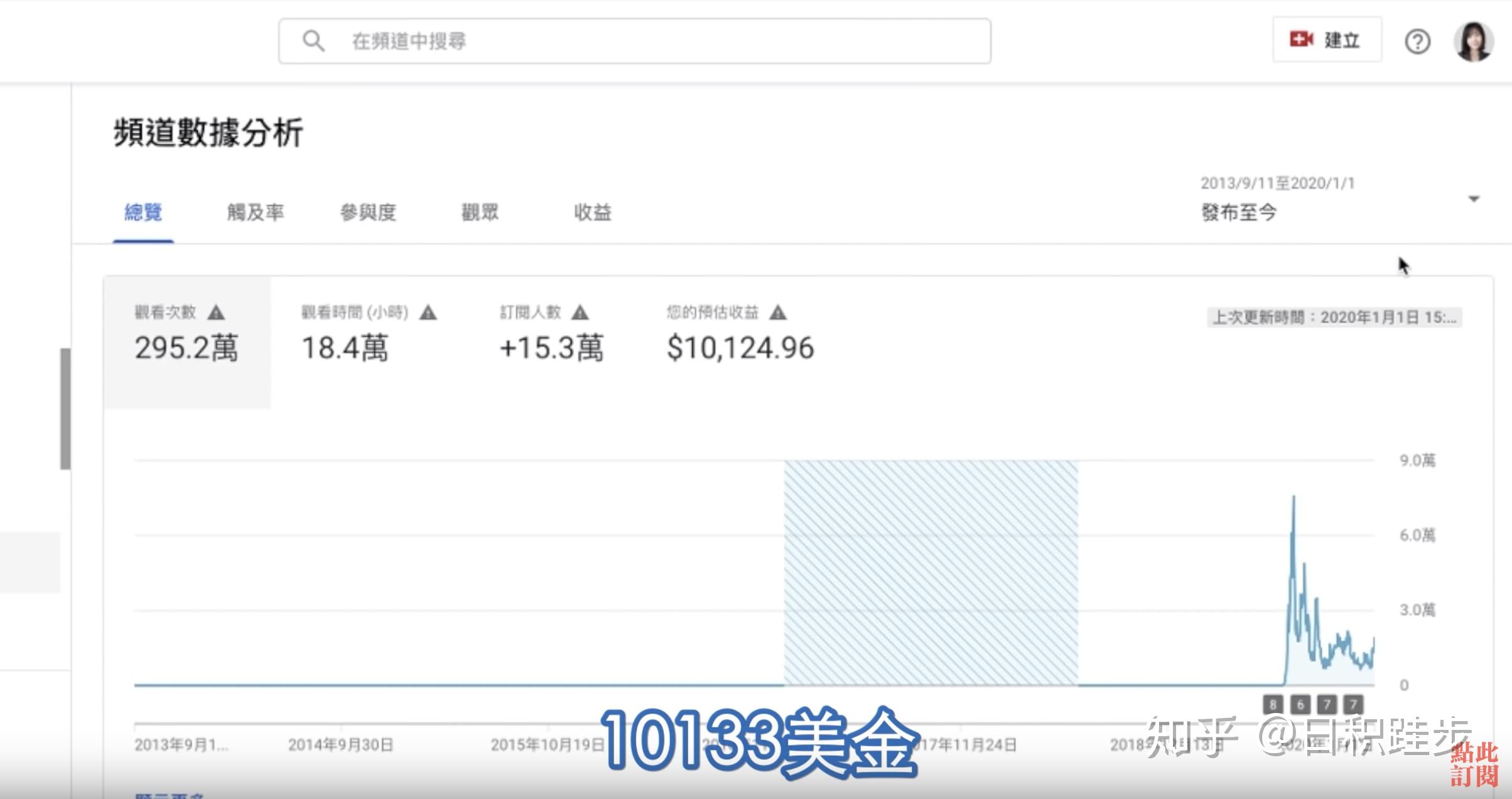Click the timeline video marker labeled 8
The width and height of the screenshot is (1512, 799).
pyautogui.click(x=1272, y=705)
